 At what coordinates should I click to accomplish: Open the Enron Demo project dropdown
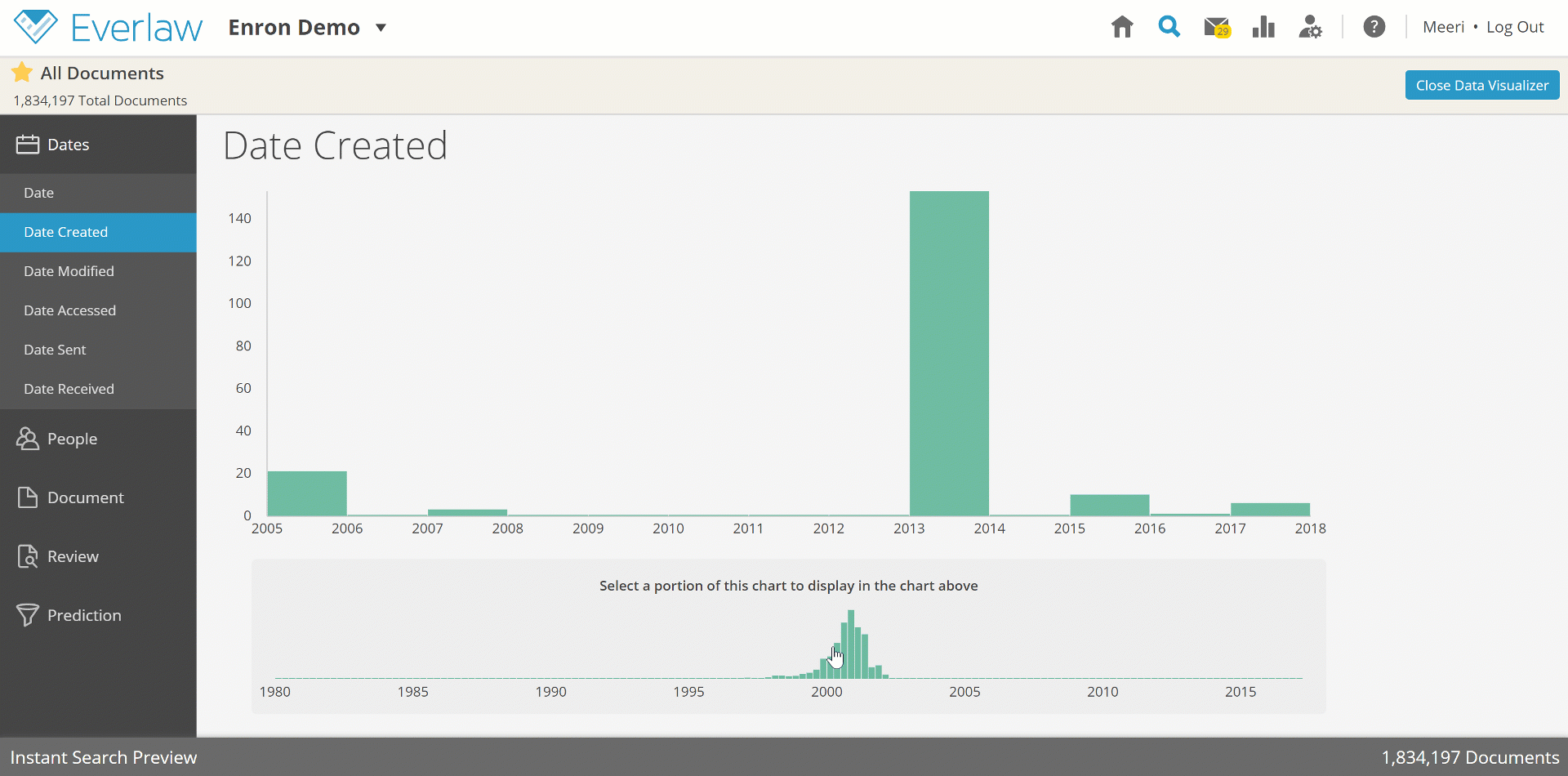pyautogui.click(x=307, y=28)
